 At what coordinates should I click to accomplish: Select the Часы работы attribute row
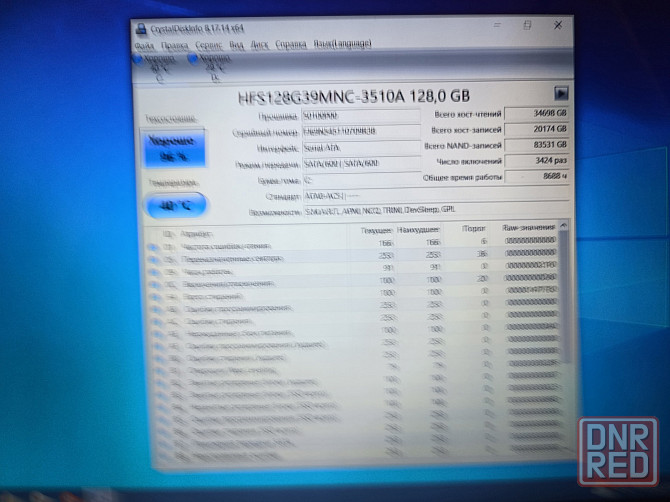point(352,269)
